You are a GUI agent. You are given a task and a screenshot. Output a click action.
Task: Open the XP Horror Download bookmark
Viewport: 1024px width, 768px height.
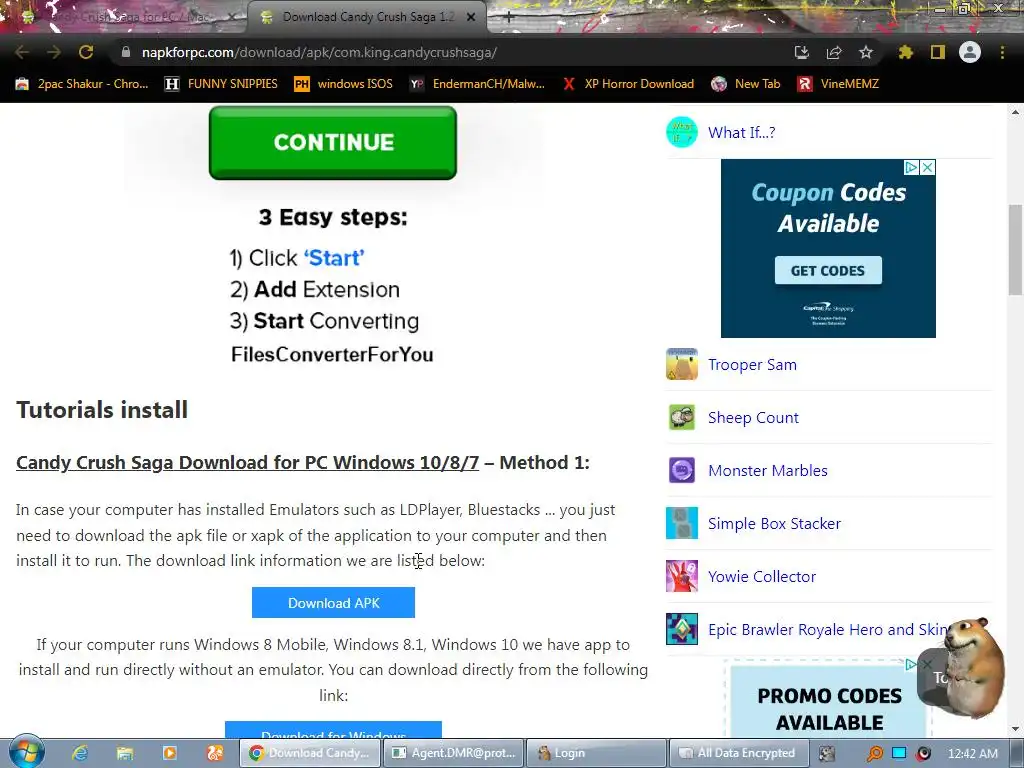(628, 84)
